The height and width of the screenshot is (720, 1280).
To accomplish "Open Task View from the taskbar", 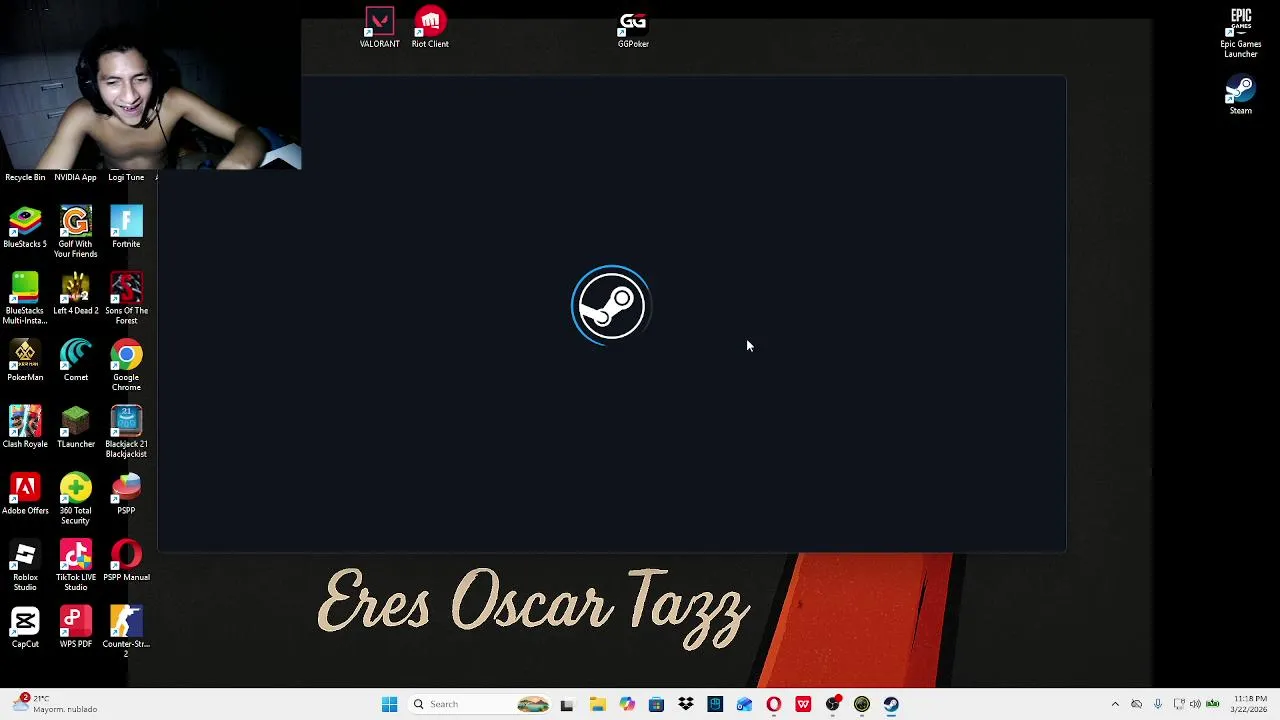I will tap(567, 704).
